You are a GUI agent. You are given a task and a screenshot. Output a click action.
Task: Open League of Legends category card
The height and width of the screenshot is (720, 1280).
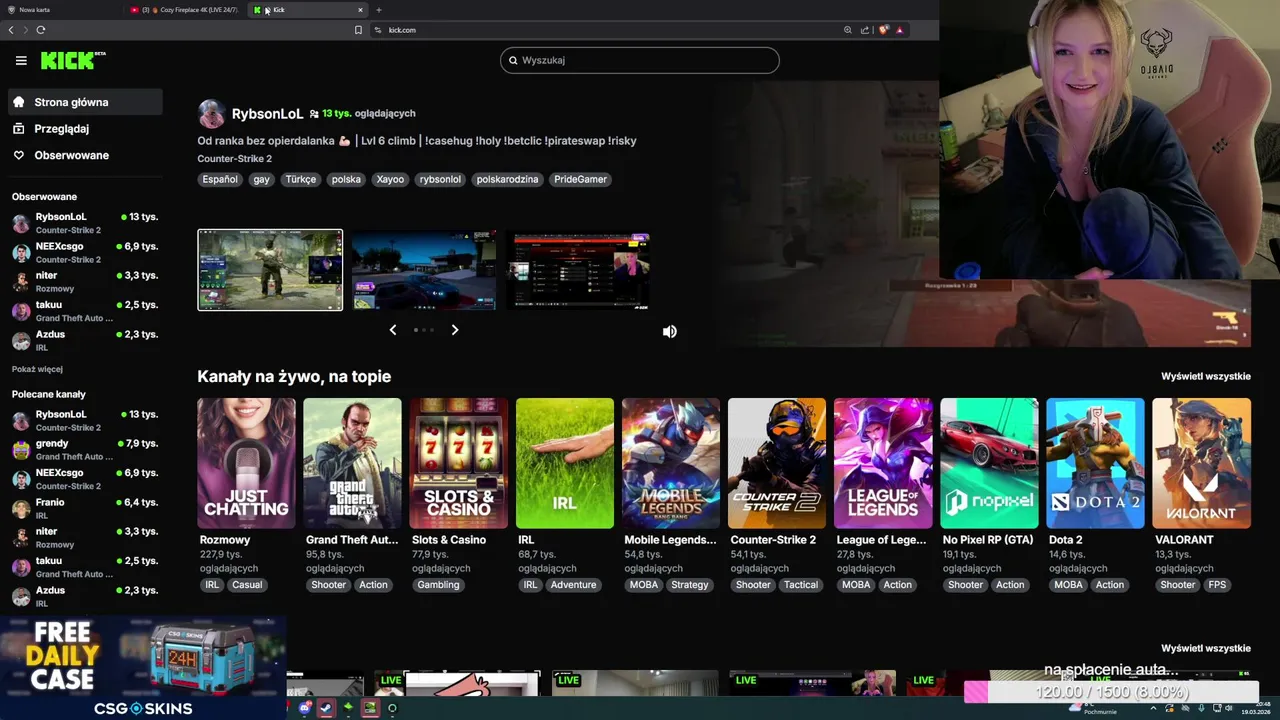pyautogui.click(x=883, y=463)
